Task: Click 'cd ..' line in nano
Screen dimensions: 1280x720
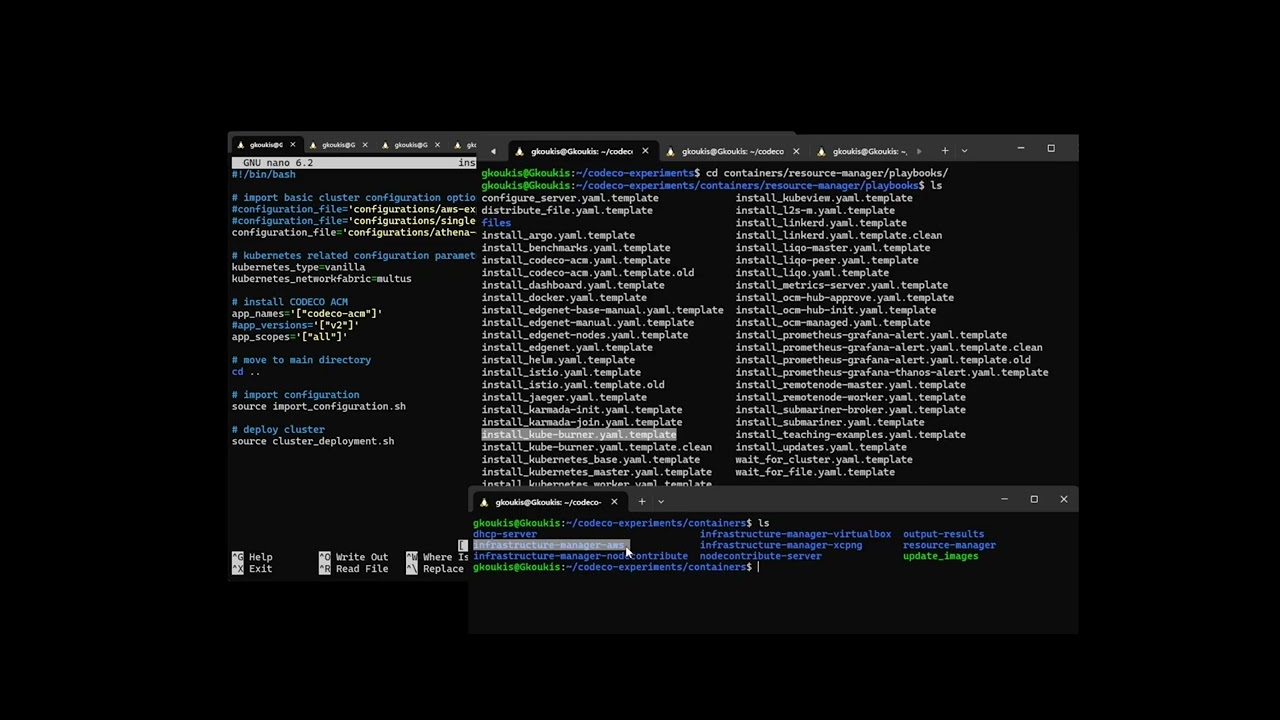Action: tap(246, 372)
